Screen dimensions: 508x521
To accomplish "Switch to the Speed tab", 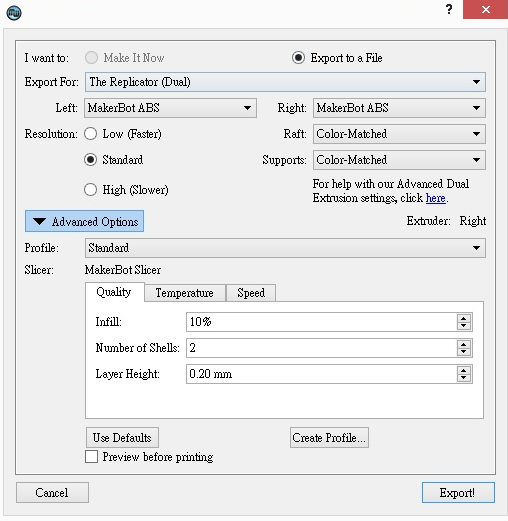I will point(251,293).
